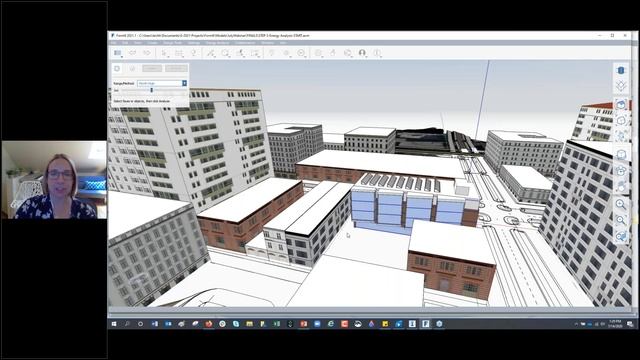
Task: Click the second grey button in the analysis panel
Action: pyautogui.click(x=176, y=69)
